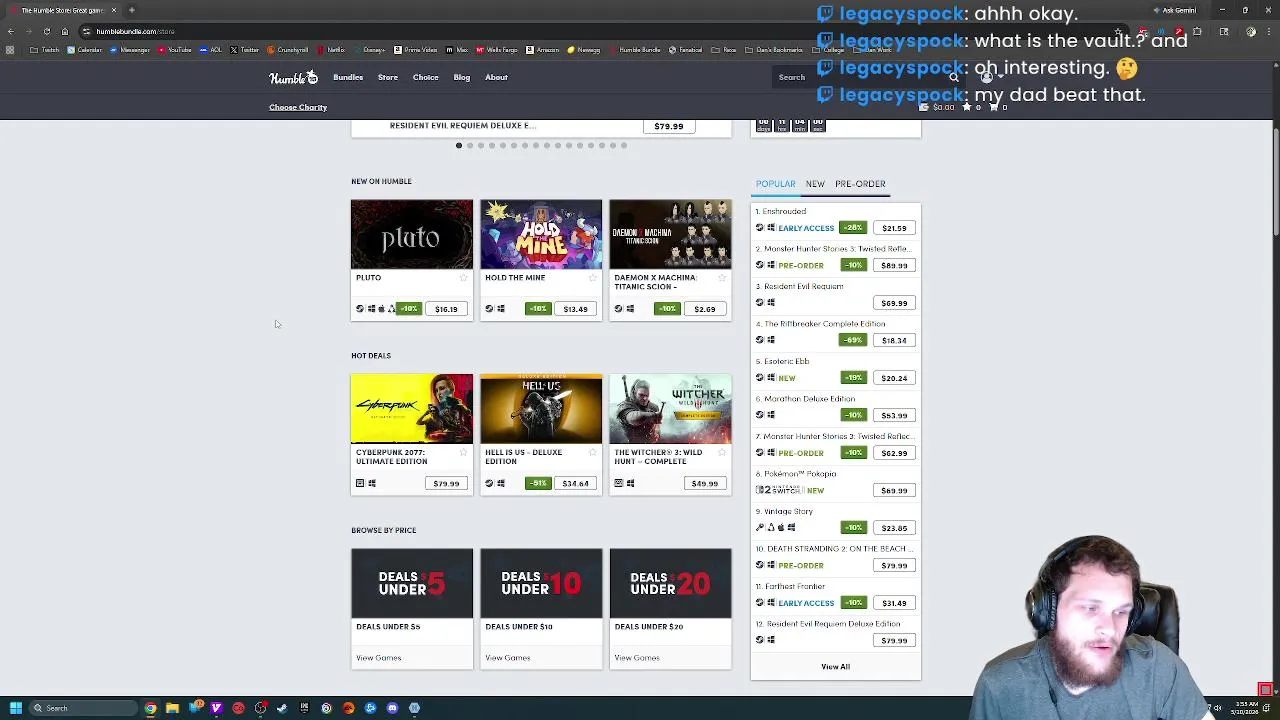Toggle wishlist star on Hell Is Us card

coord(592,452)
